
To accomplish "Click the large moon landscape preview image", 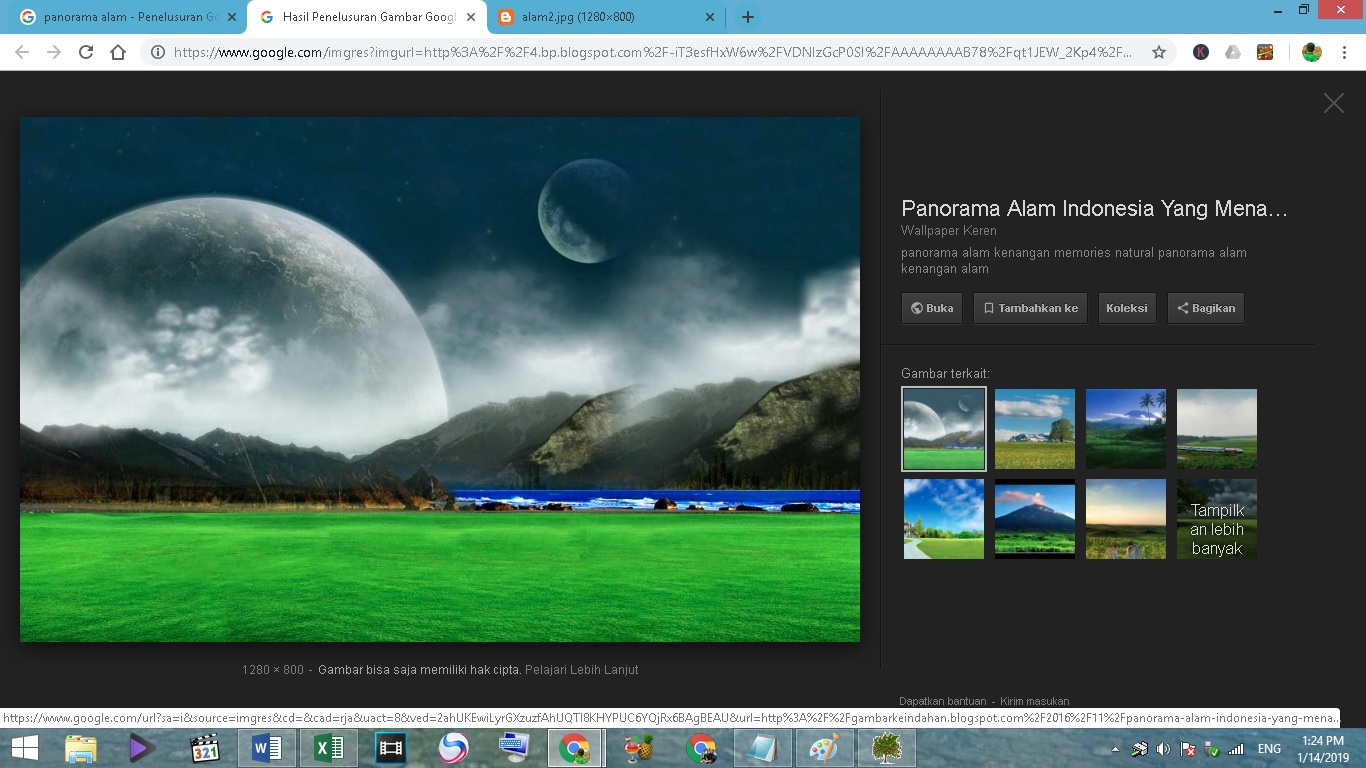I will [440, 379].
